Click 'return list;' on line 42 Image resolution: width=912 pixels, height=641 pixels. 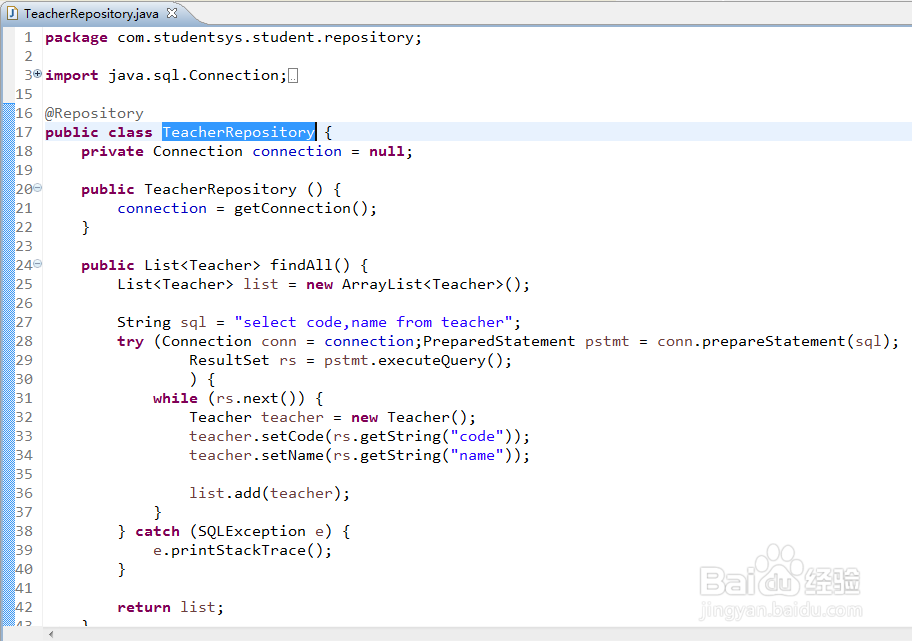click(x=170, y=608)
